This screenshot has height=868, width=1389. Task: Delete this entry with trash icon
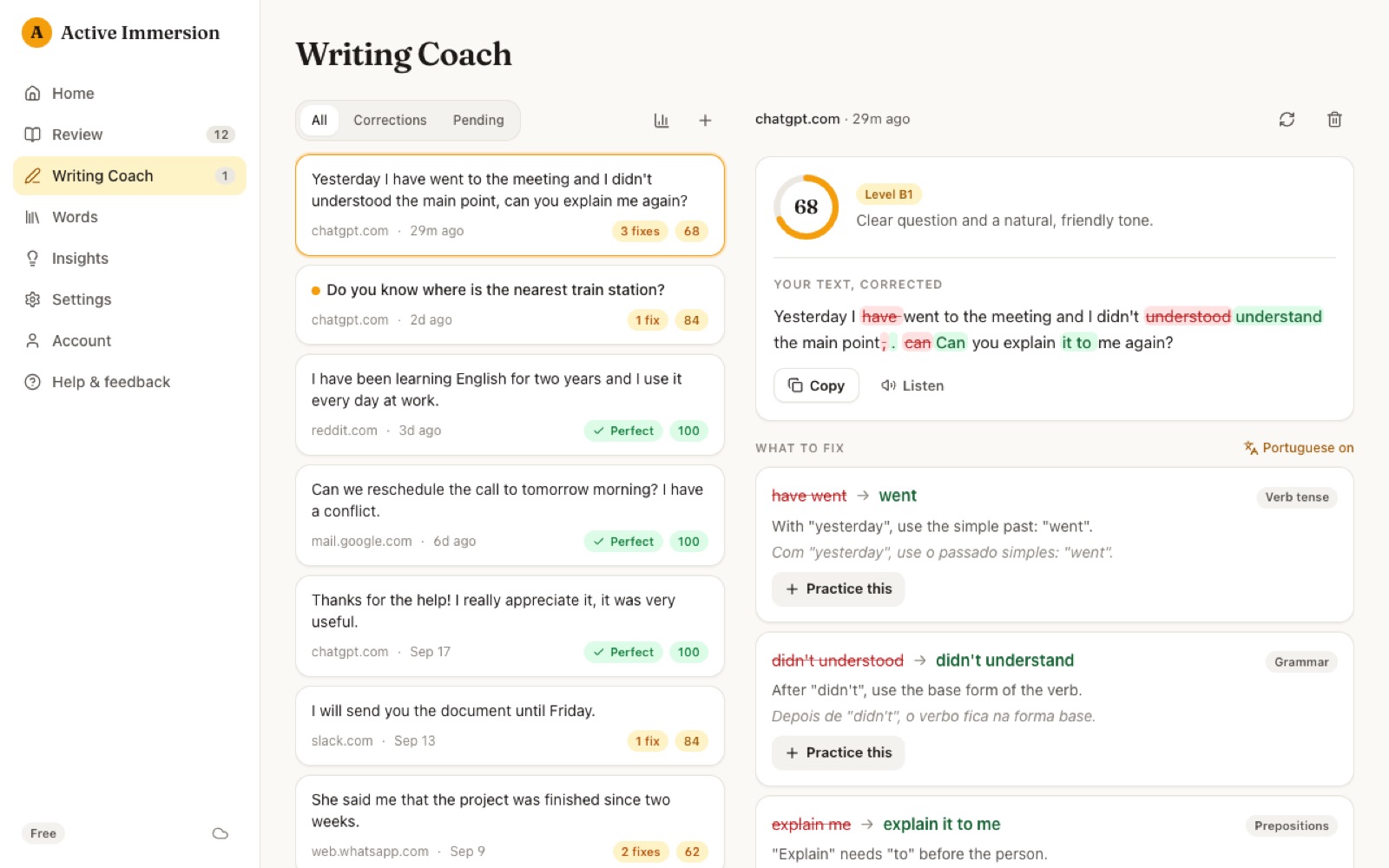(x=1334, y=120)
